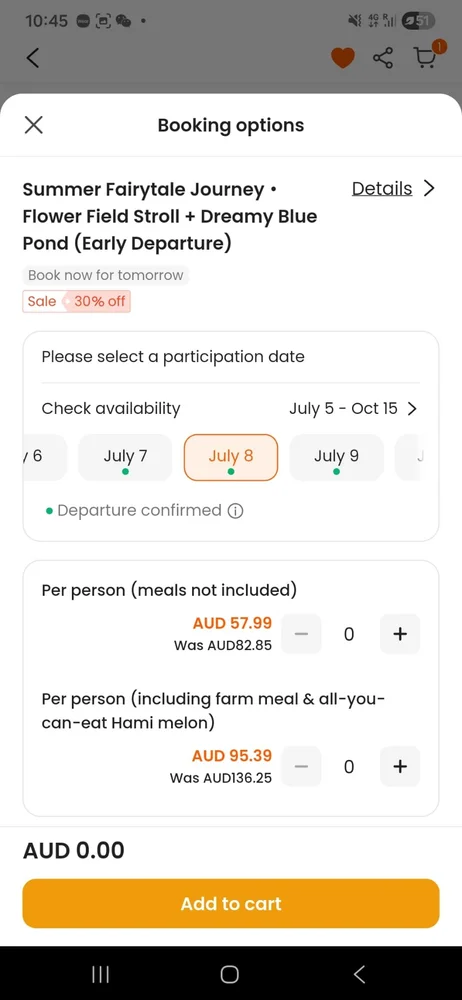Expand details via chevron arrow
The height and width of the screenshot is (1000, 462).
(429, 189)
